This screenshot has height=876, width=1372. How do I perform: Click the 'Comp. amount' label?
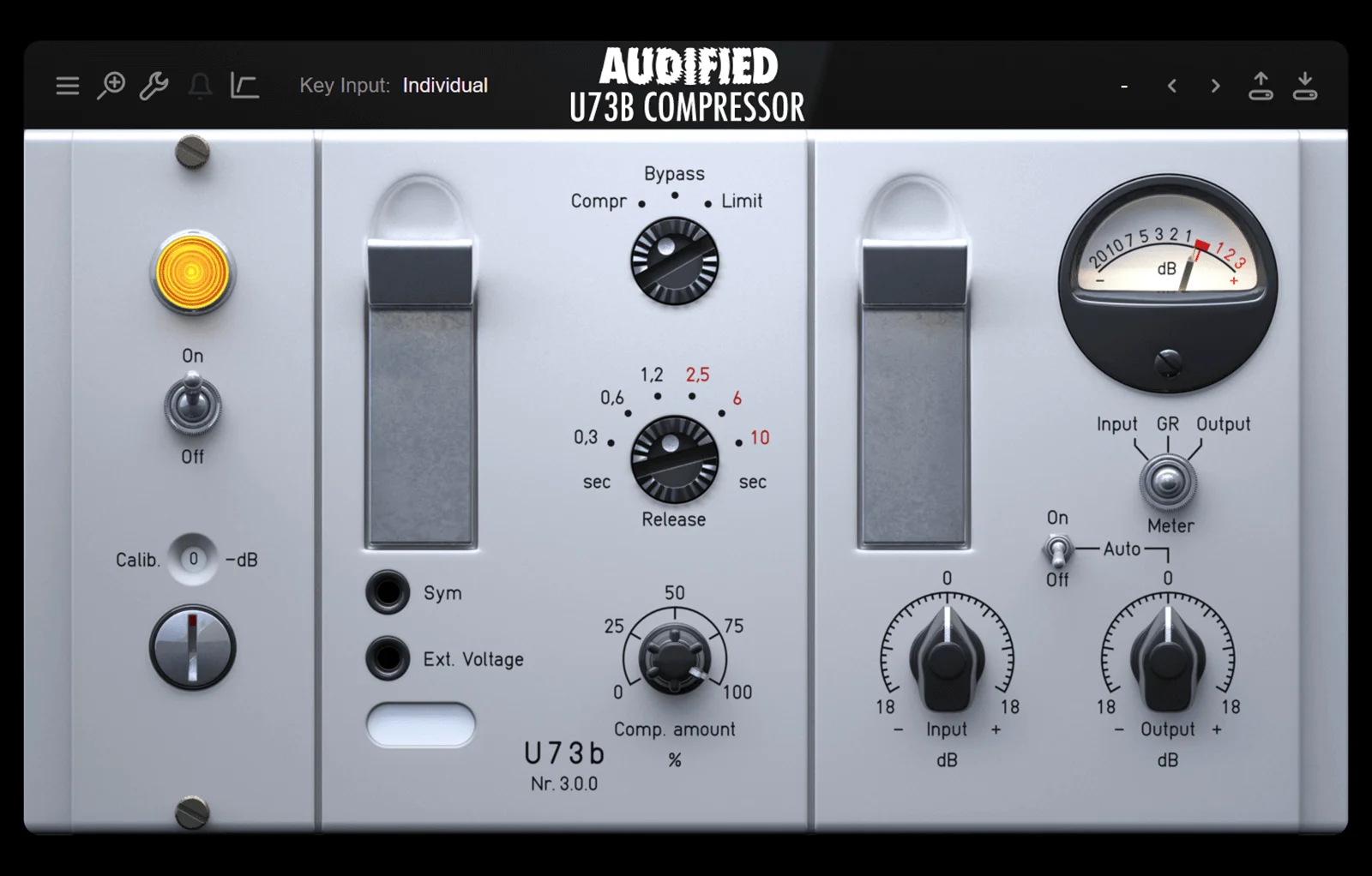675,729
